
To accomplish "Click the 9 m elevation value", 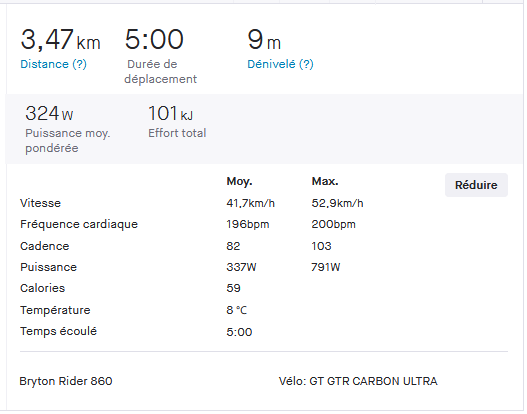I will [x=265, y=40].
